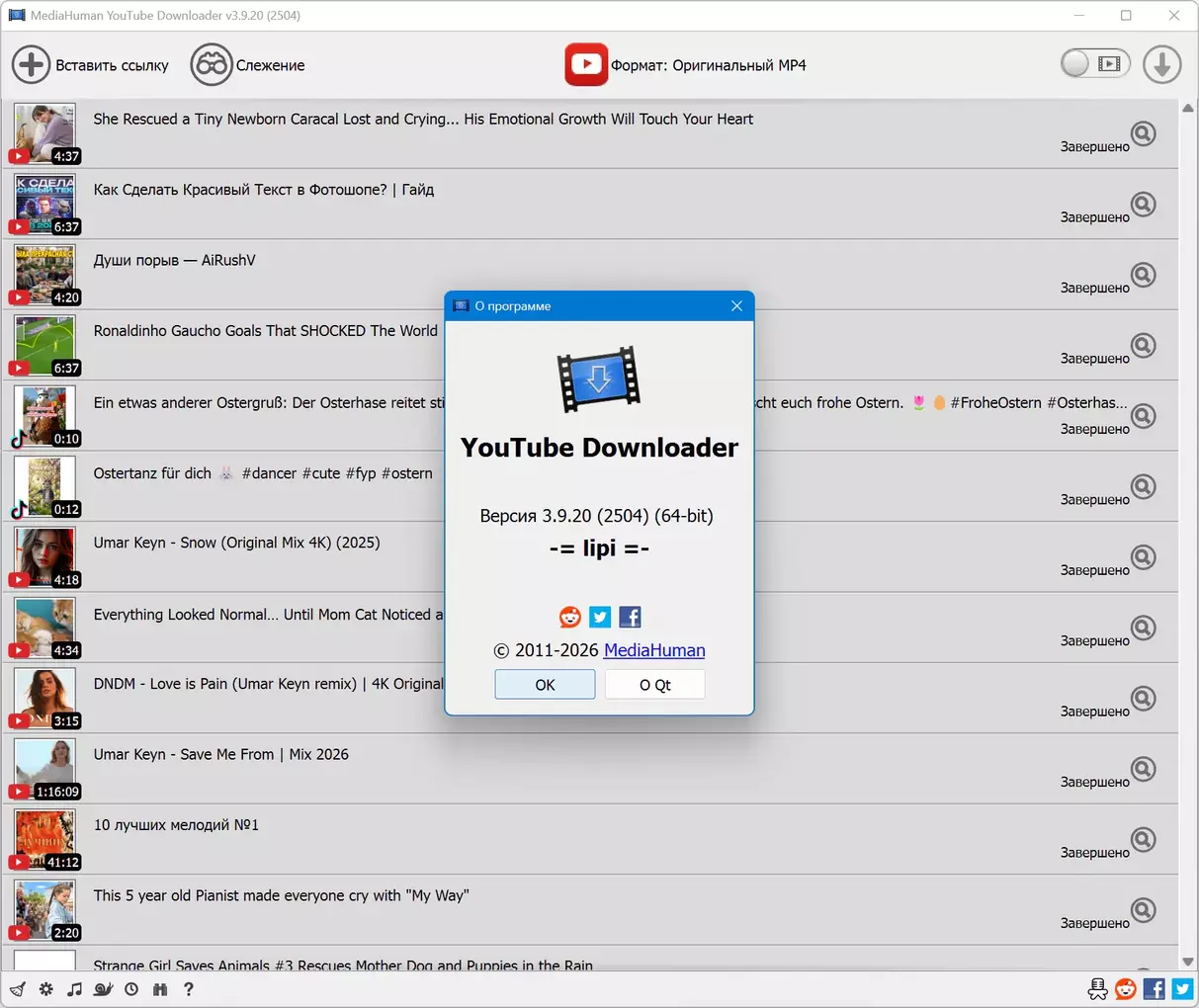
Task: Click the О Qt button
Action: (x=654, y=685)
